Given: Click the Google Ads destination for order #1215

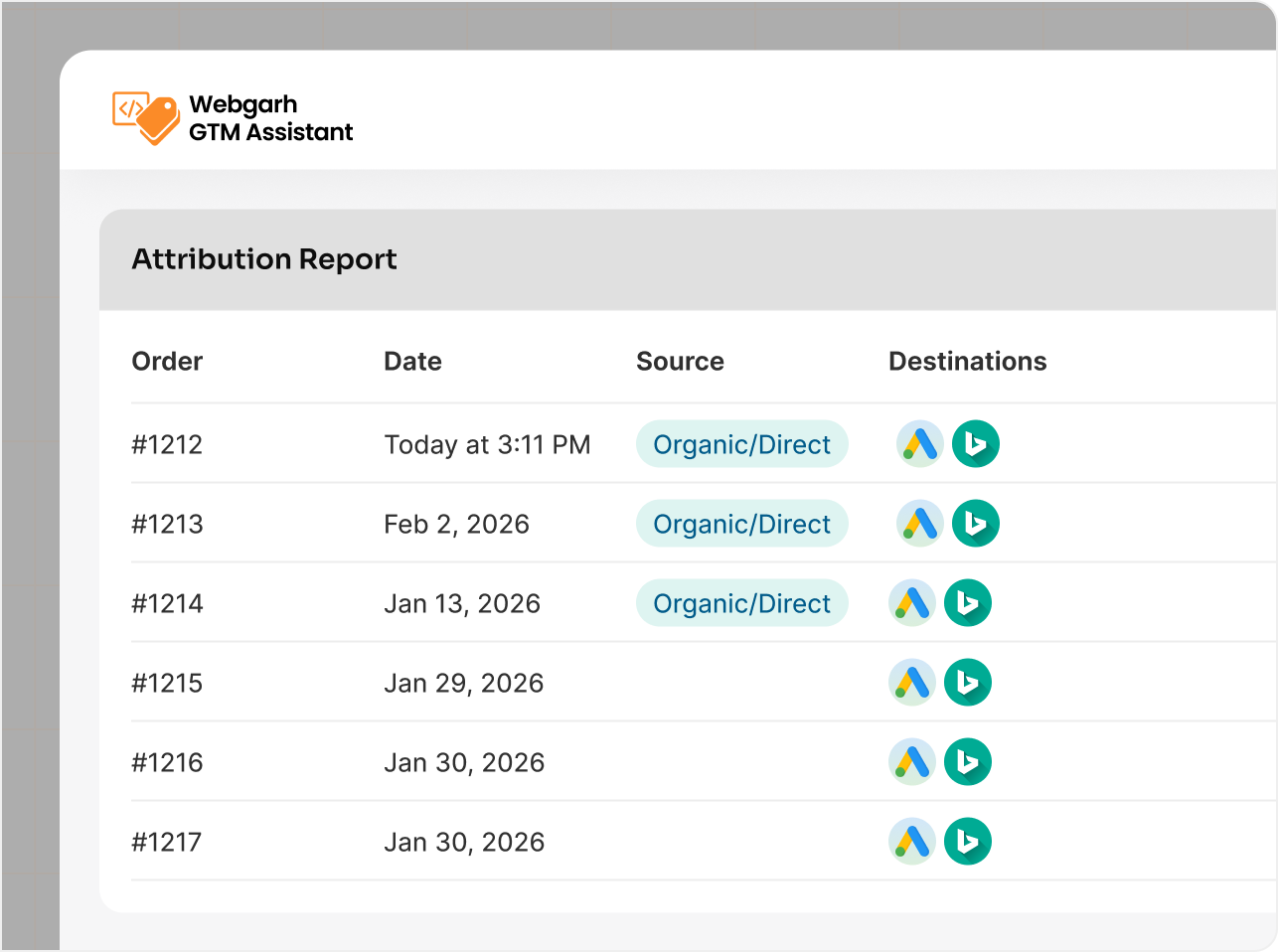Looking at the screenshot, I should pos(911,683).
